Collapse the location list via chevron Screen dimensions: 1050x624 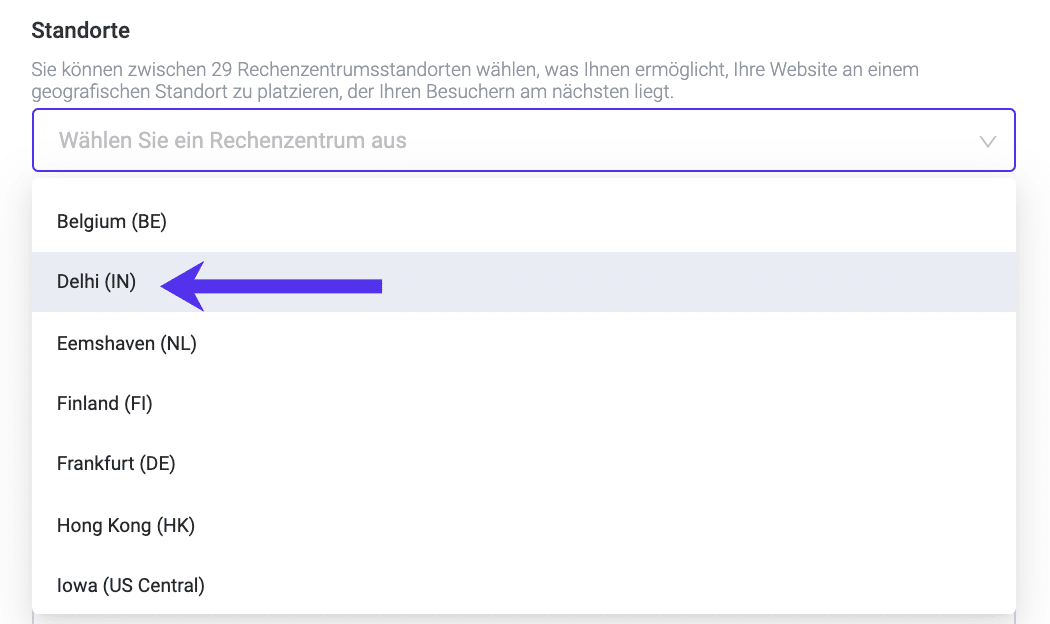tap(988, 141)
